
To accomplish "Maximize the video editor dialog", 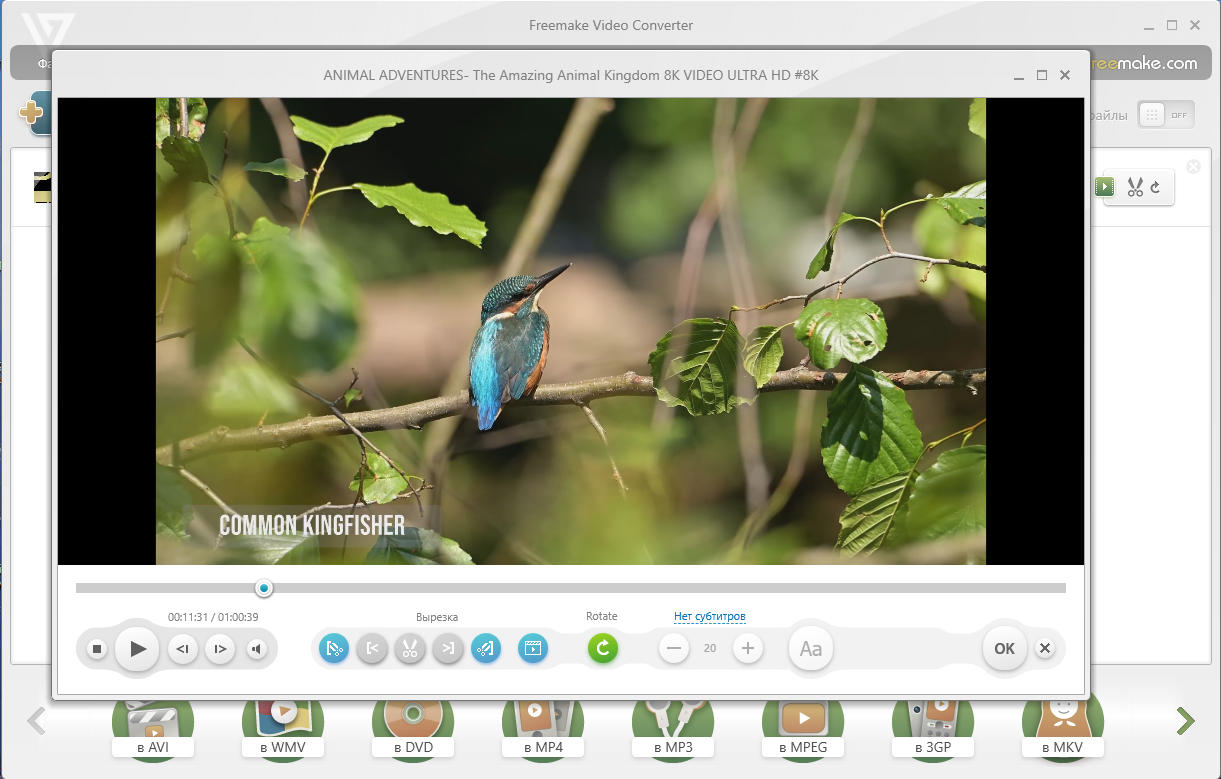I will coord(1041,75).
